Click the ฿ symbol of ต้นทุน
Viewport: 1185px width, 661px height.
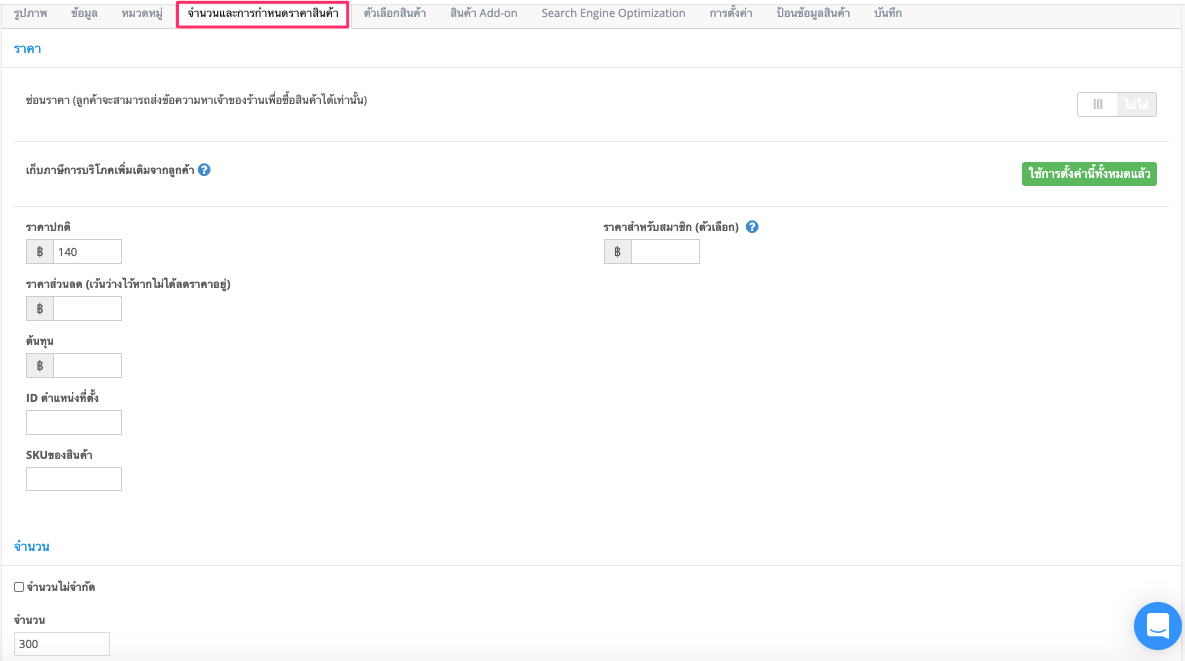tap(40, 366)
